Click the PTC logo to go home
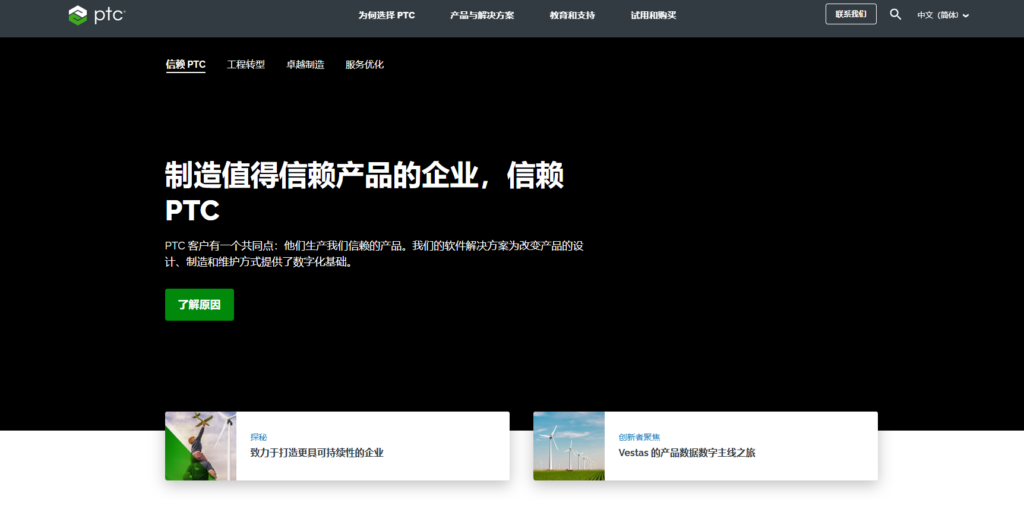The width and height of the screenshot is (1024, 506). point(96,15)
